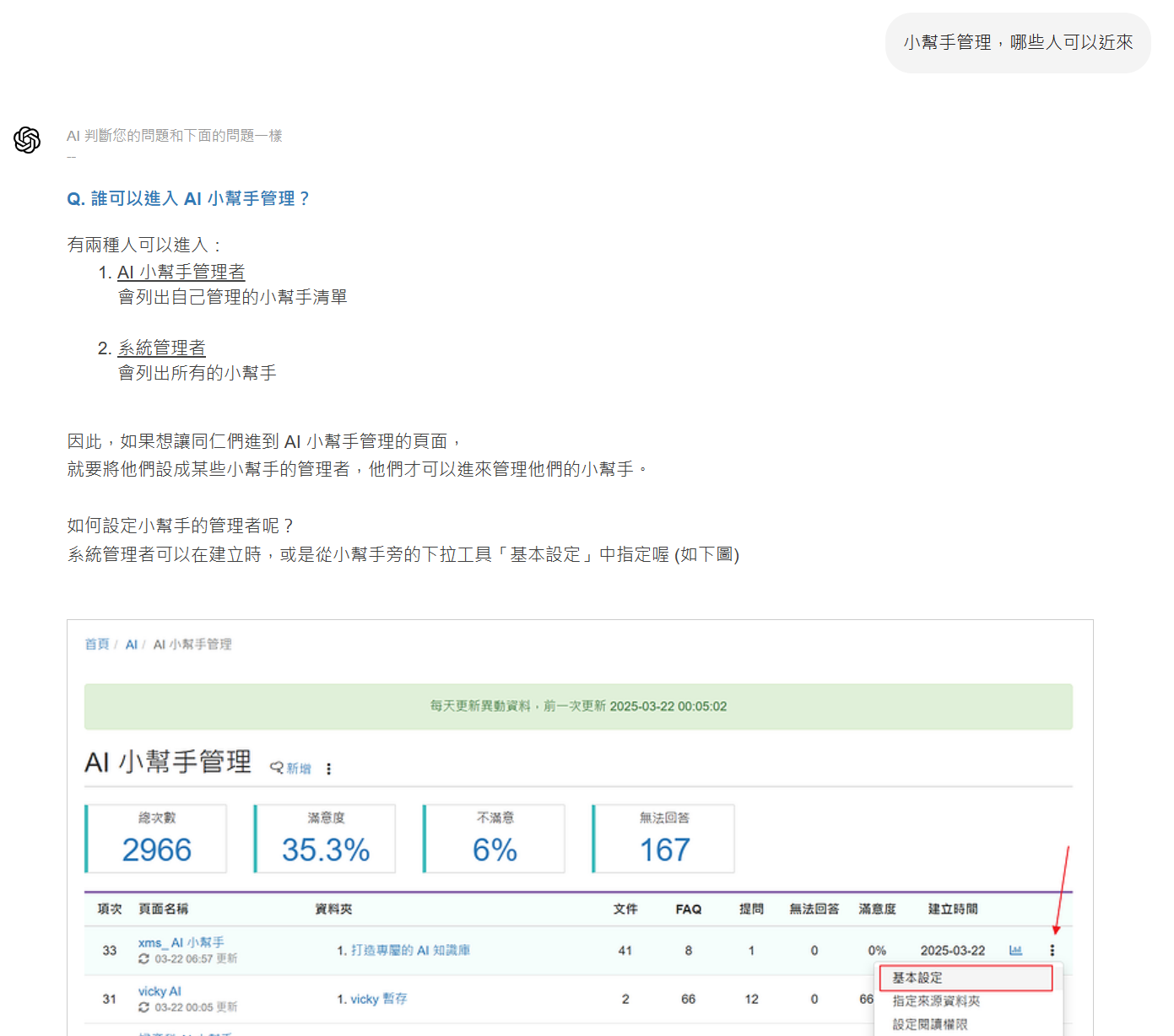The width and height of the screenshot is (1174, 1036).
Task: Click the ChatGPT logo avatar icon
Action: 27,140
